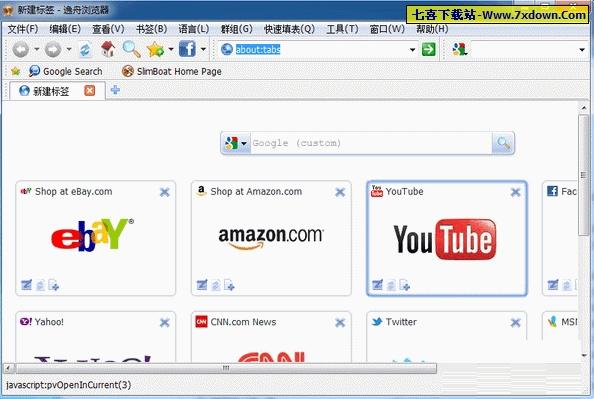This screenshot has height=399, width=594.
Task: Remove the YouTube tile
Action: pos(515,192)
